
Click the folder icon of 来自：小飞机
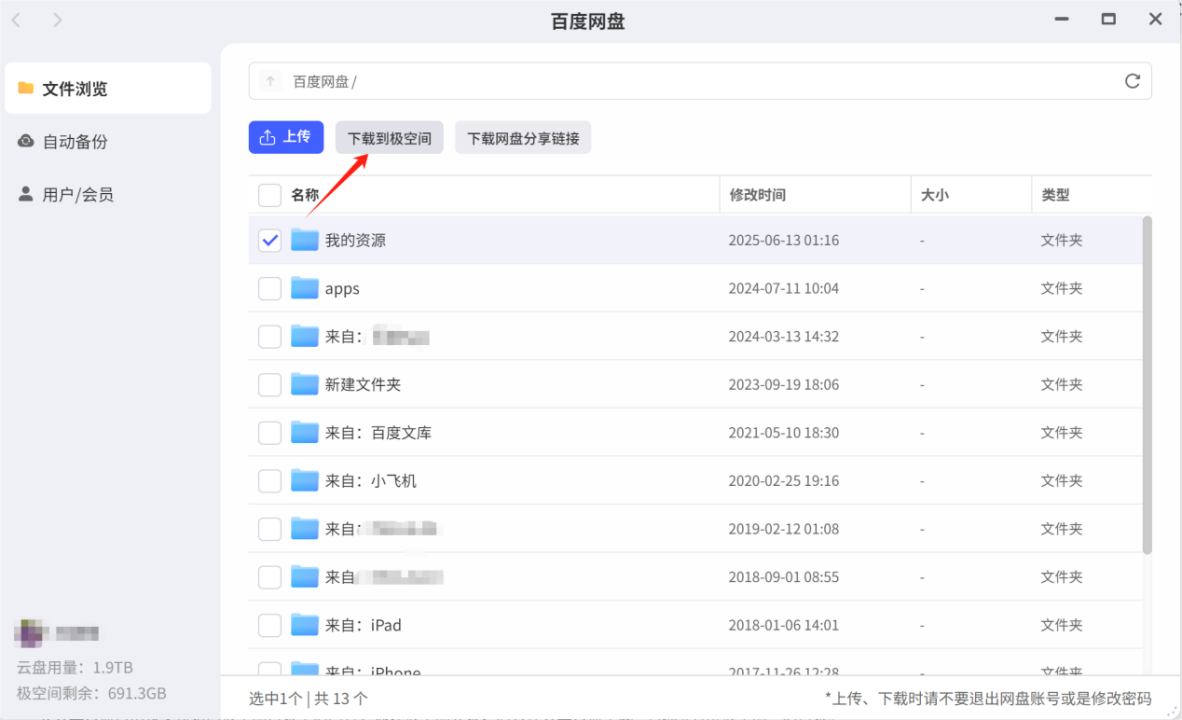[305, 481]
